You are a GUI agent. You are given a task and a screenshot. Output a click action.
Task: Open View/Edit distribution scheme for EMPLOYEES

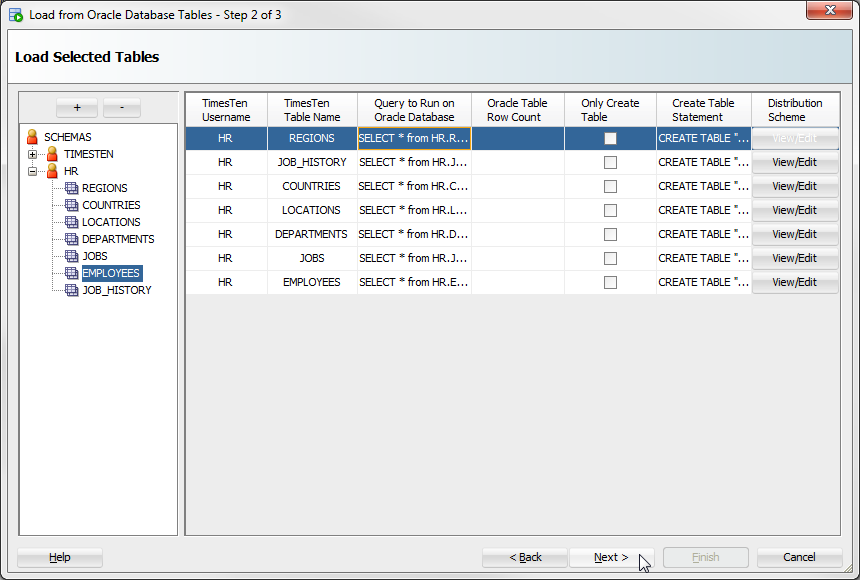click(x=795, y=282)
